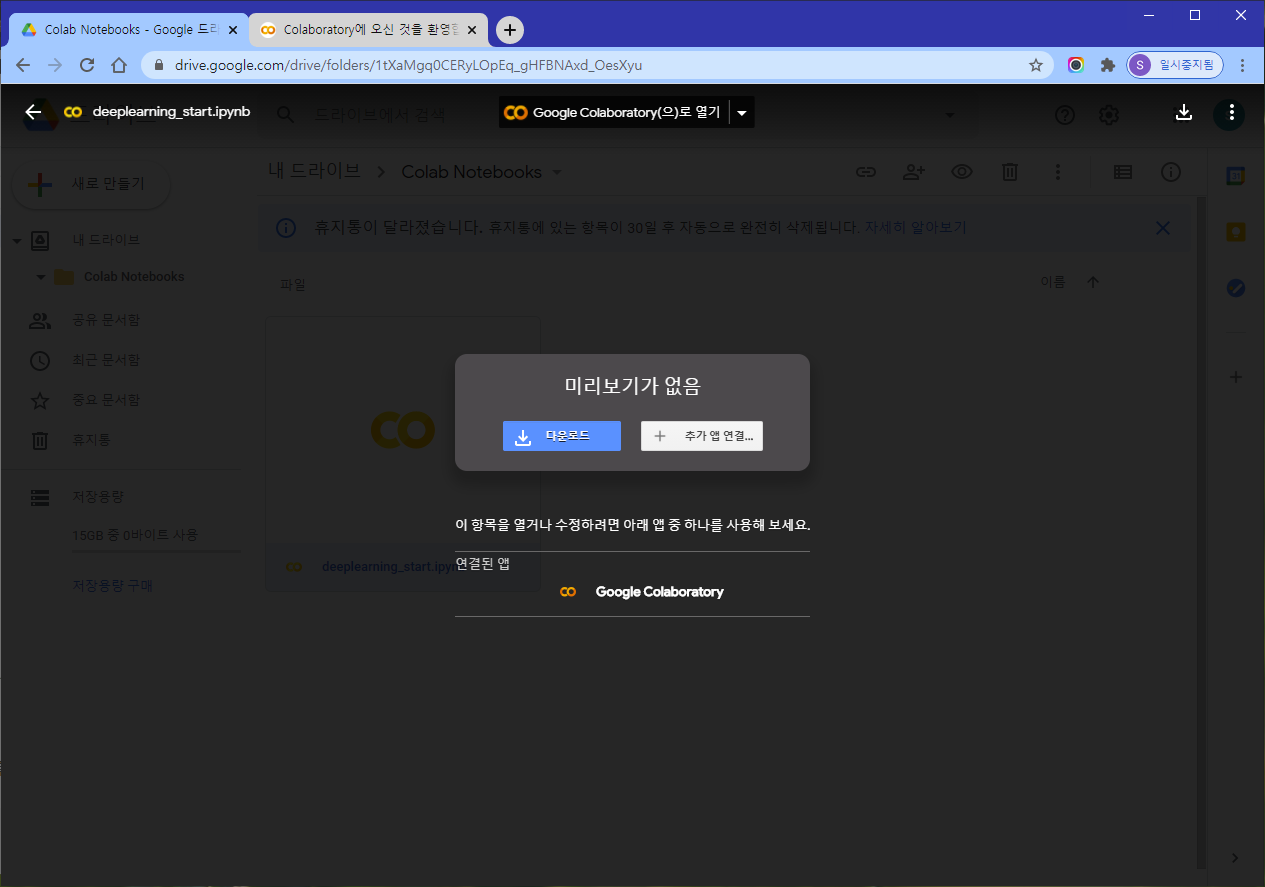Open 최근 문서함 in the sidebar
The width and height of the screenshot is (1265, 887).
click(106, 360)
